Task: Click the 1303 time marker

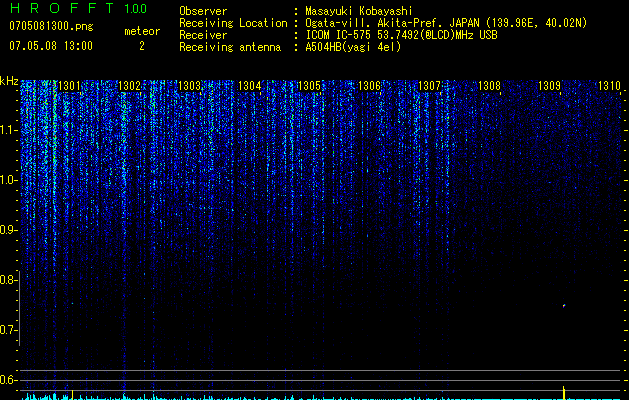Action: coord(189,86)
